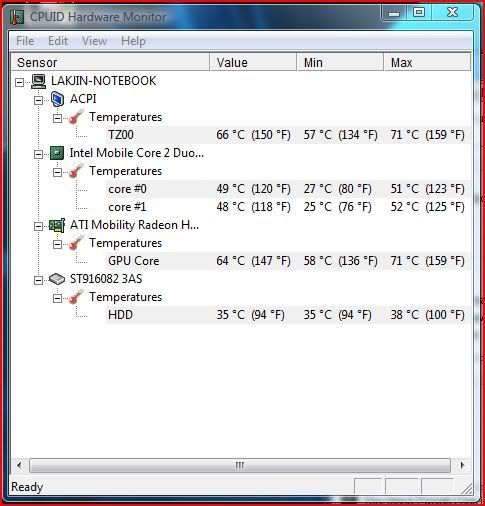Click the Value column header
This screenshot has height=506, width=485.
[x=253, y=62]
